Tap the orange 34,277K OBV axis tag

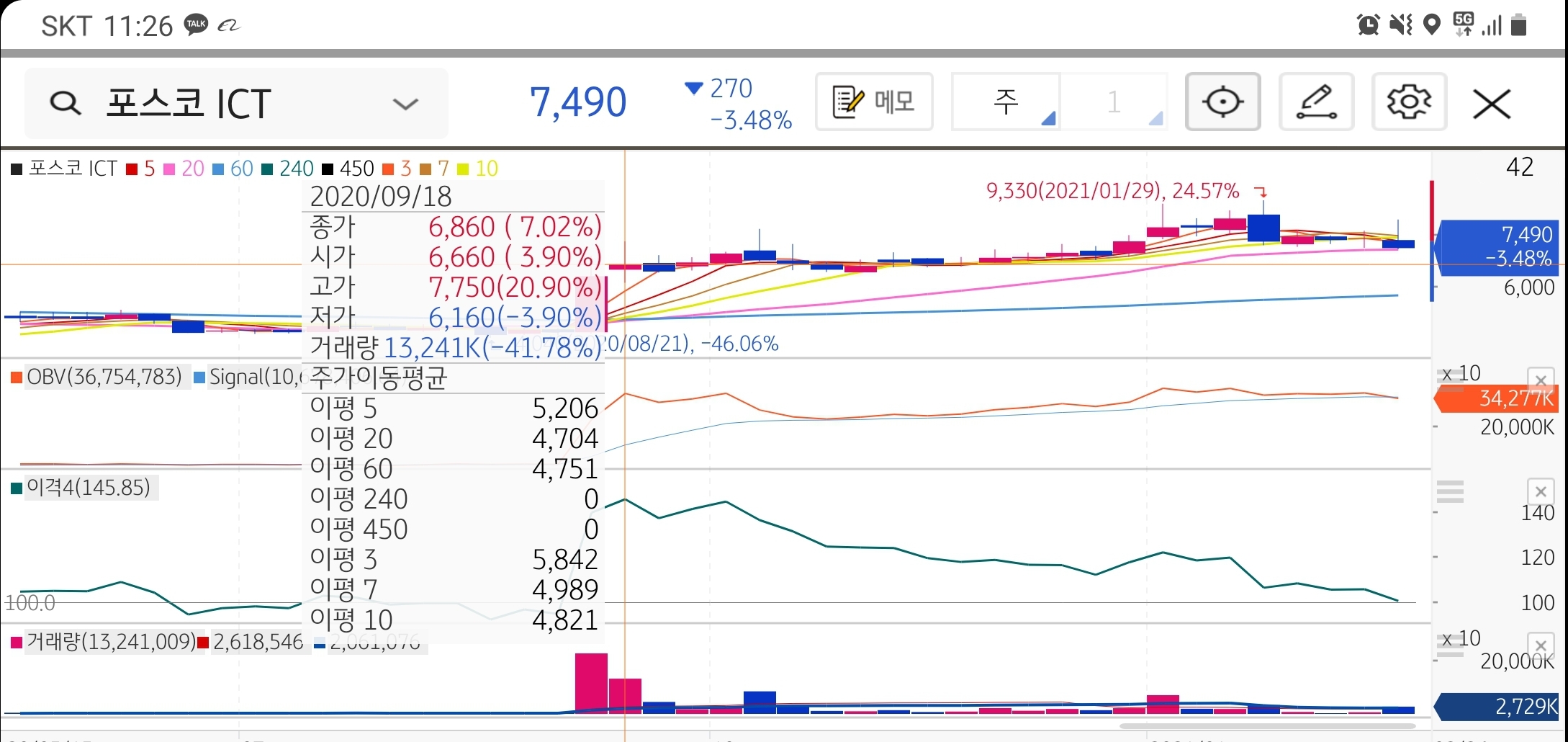[x=1496, y=398]
